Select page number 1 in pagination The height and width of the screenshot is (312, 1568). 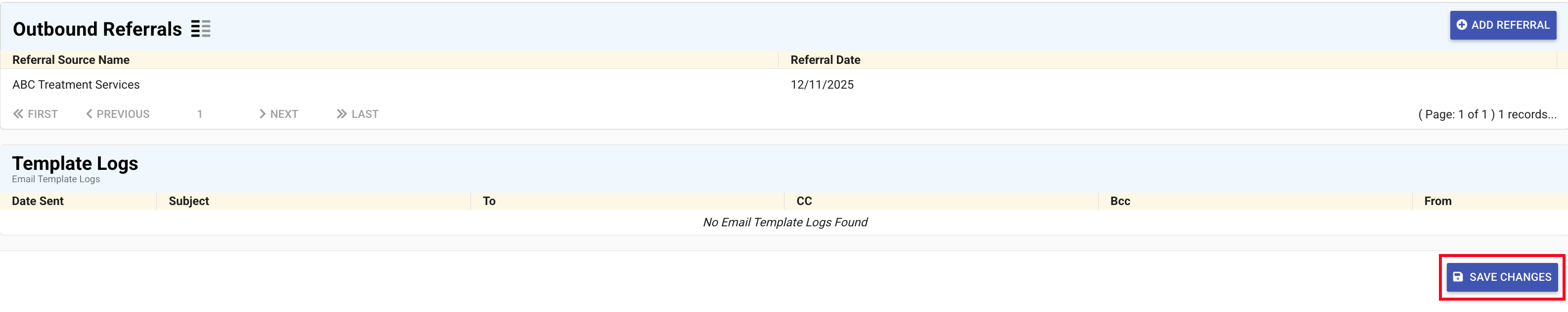[x=200, y=114]
